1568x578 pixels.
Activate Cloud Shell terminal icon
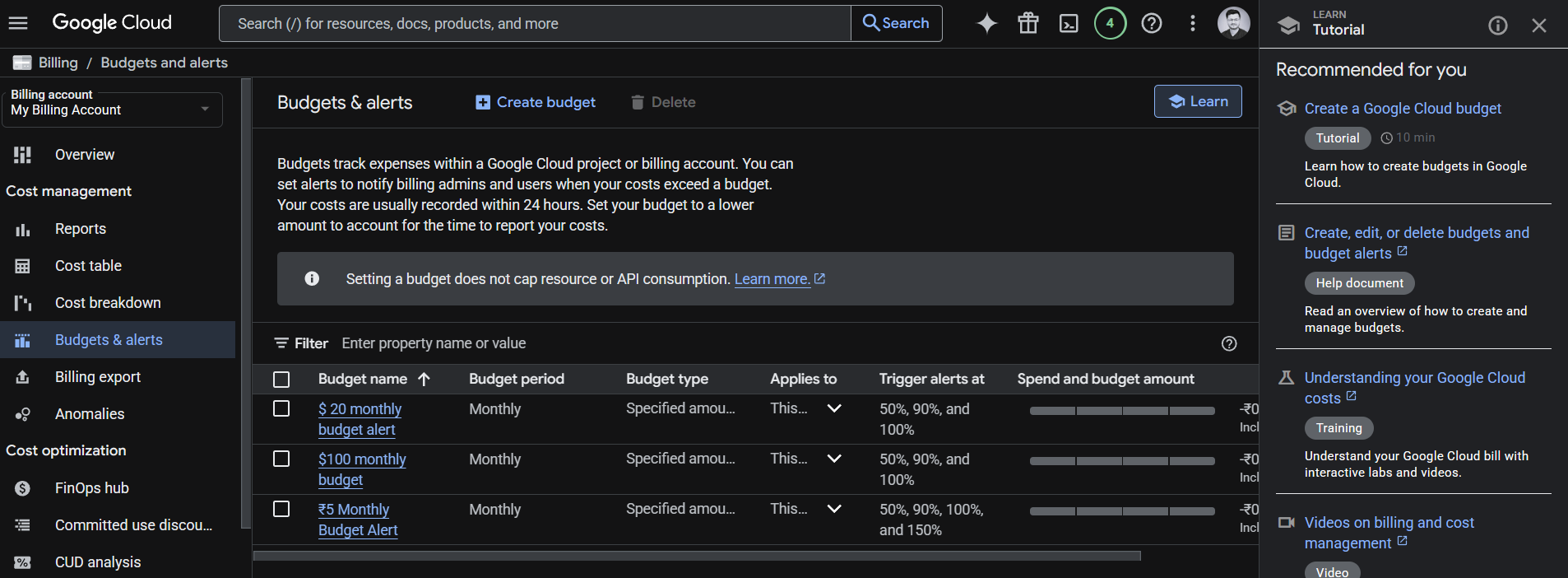coord(1069,23)
